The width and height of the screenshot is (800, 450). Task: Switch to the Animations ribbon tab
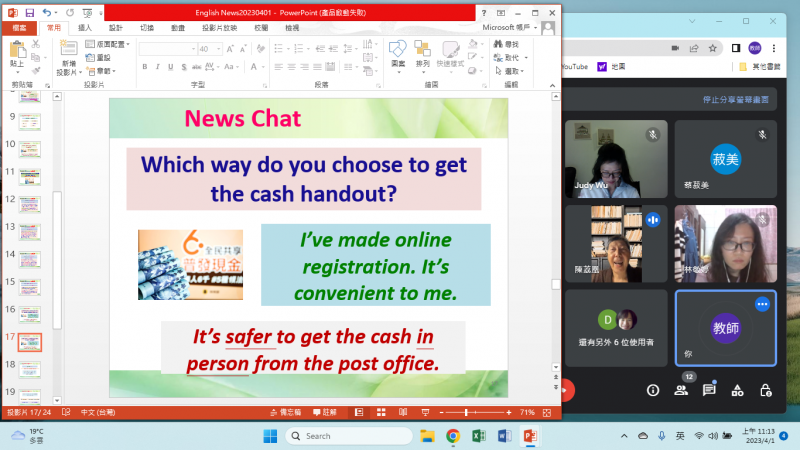(178, 28)
